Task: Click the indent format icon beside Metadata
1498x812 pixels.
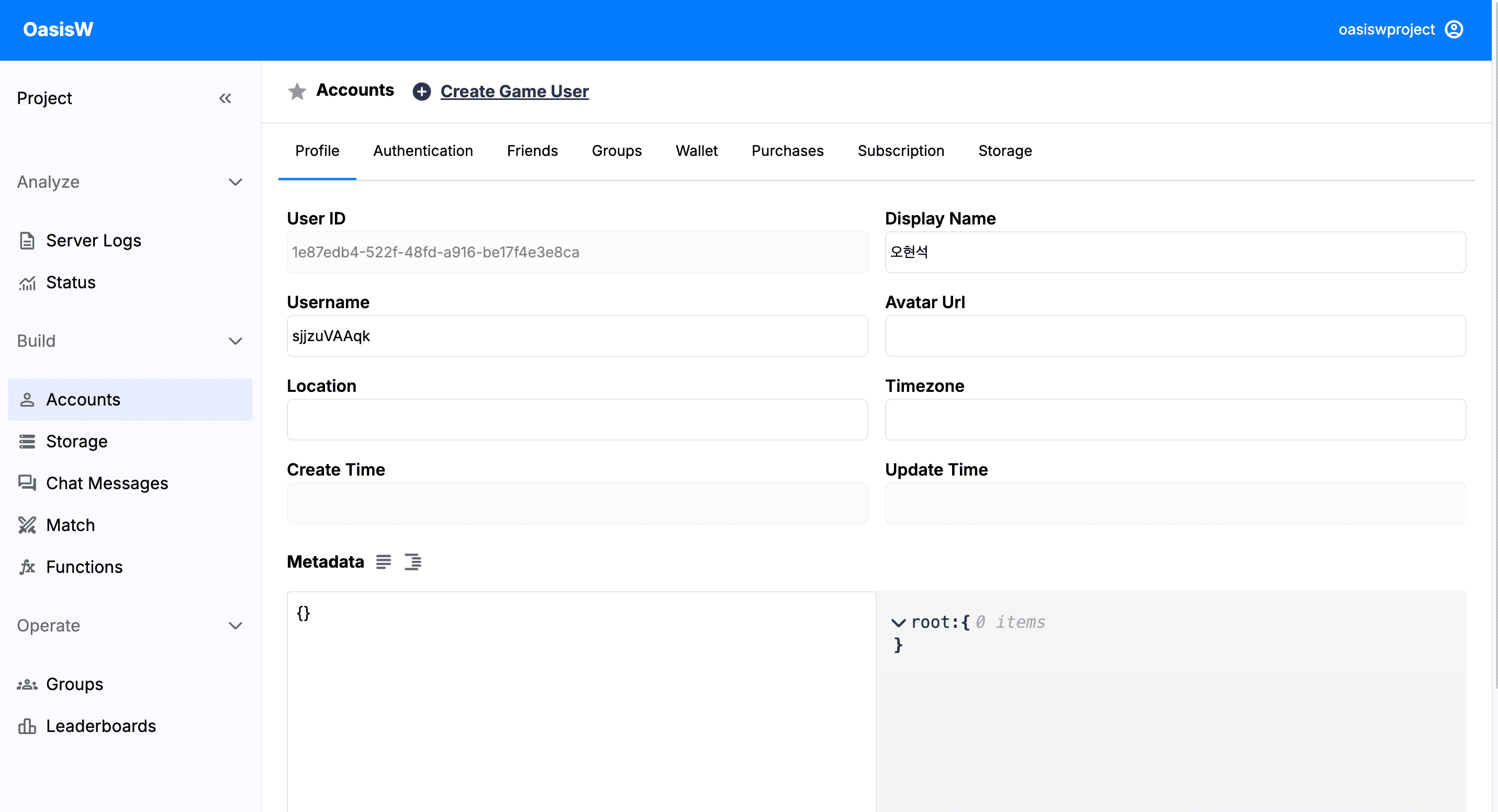Action: [413, 561]
